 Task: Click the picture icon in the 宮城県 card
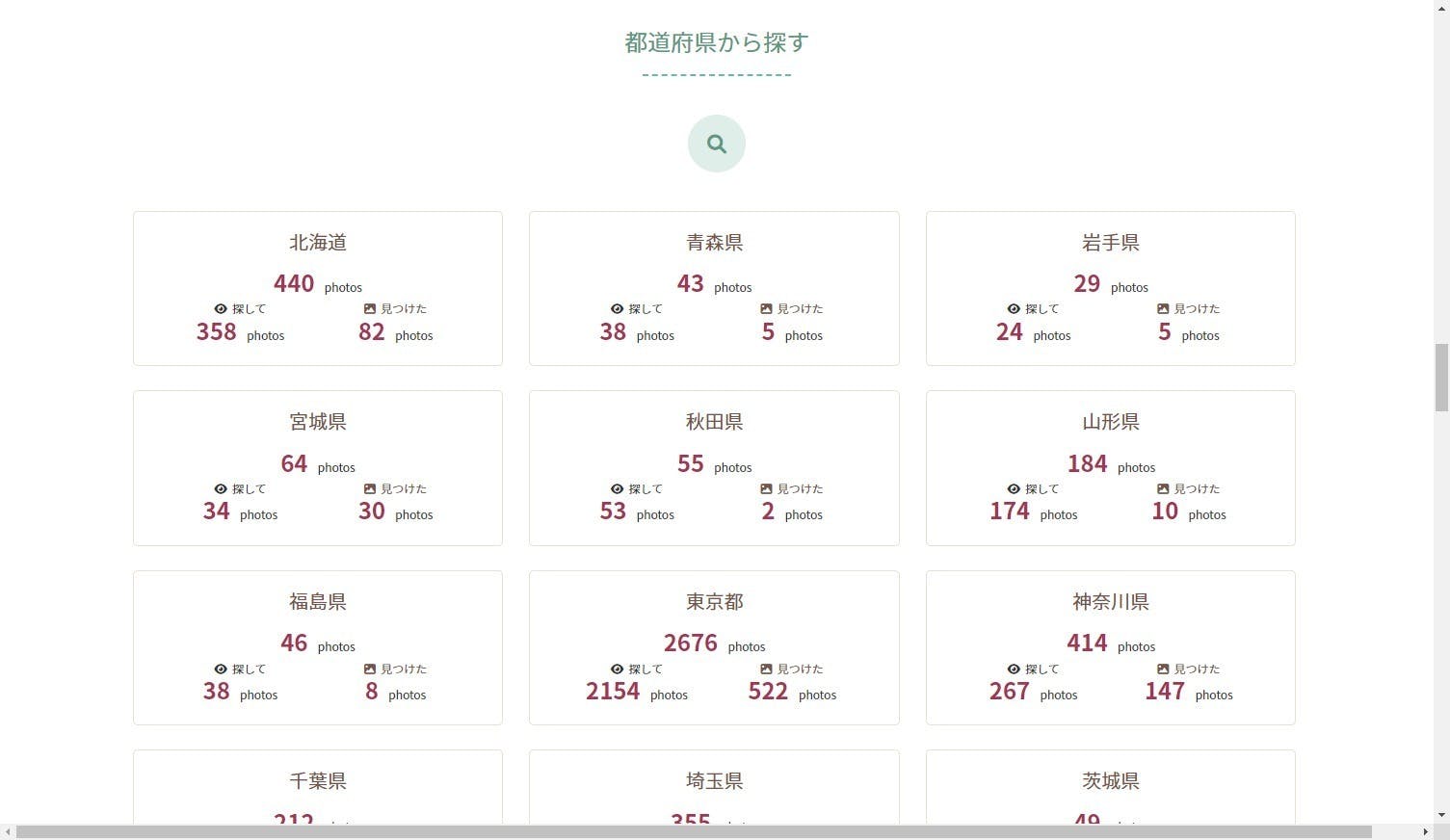[370, 489]
